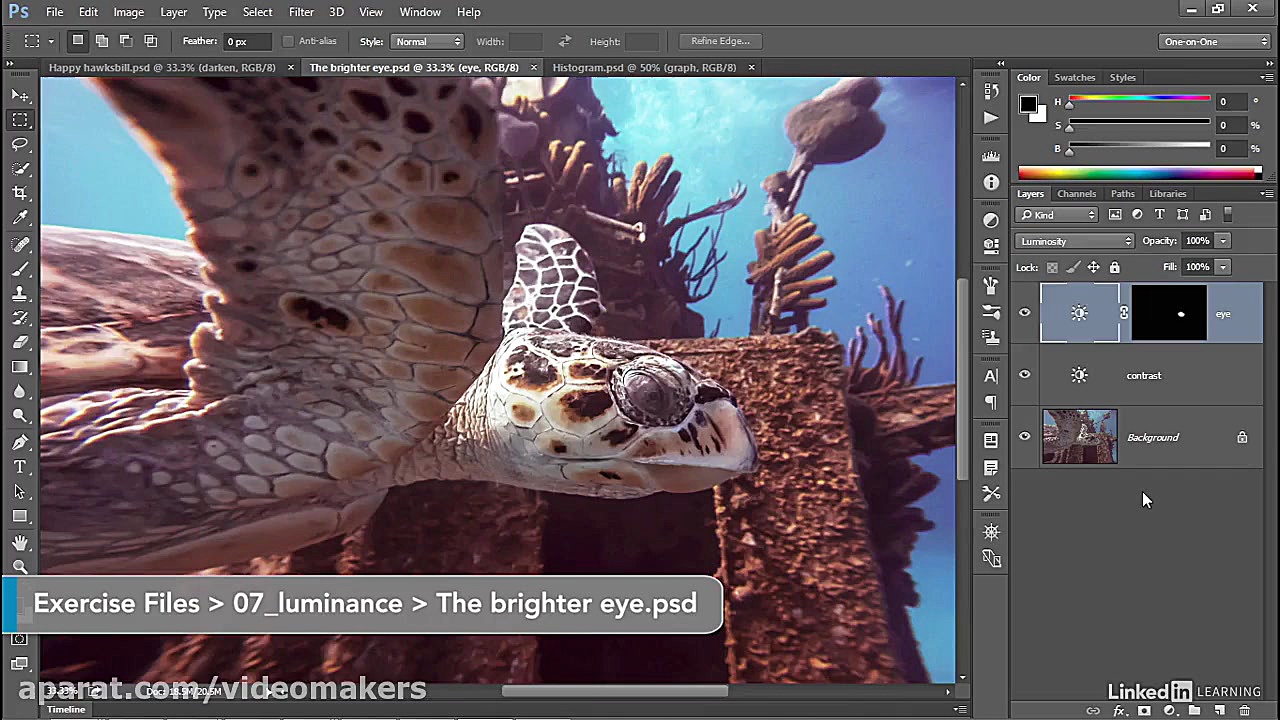Select the Lasso tool
Screen dimensions: 1280x720
click(20, 144)
